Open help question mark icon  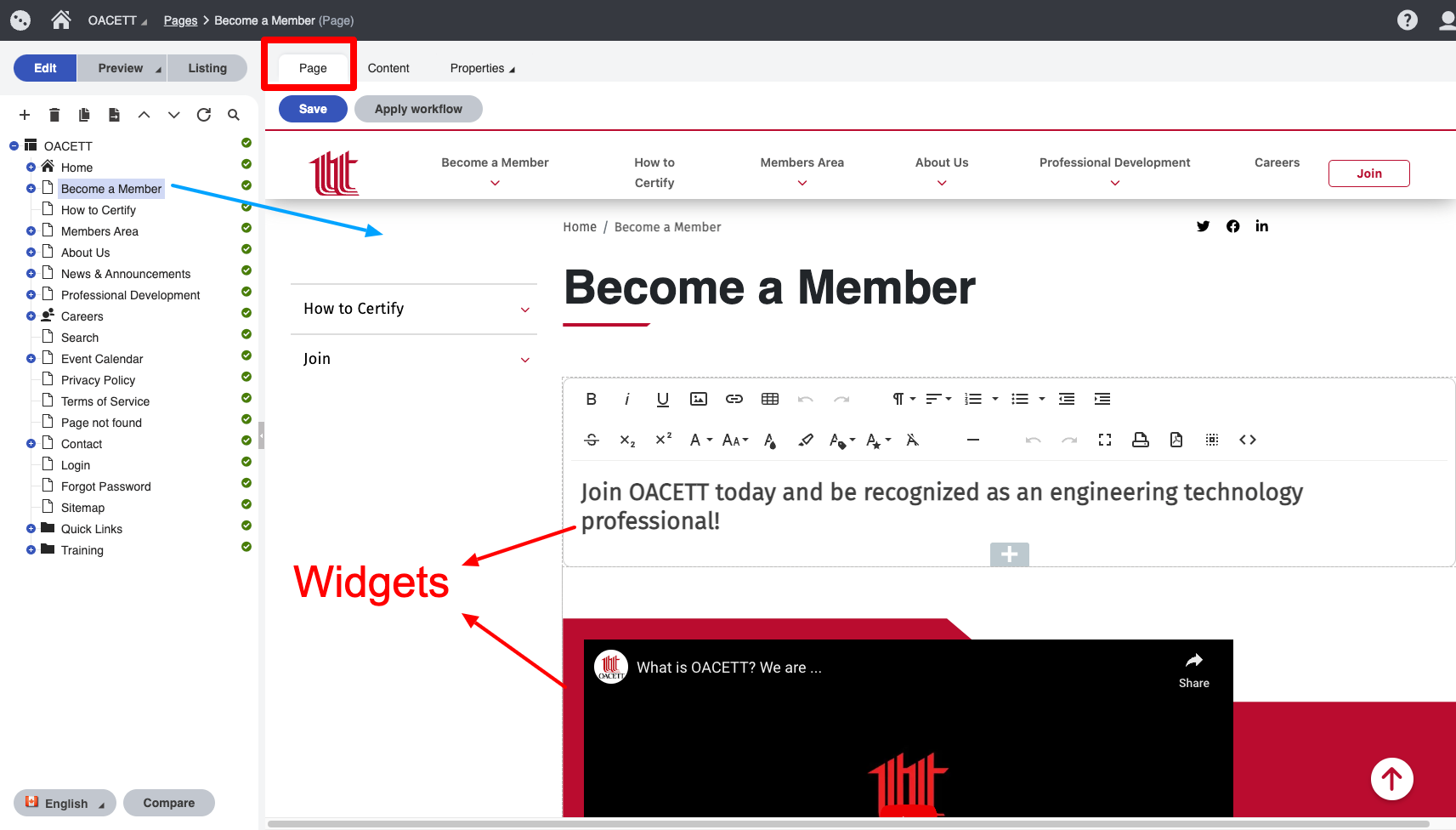1408,20
